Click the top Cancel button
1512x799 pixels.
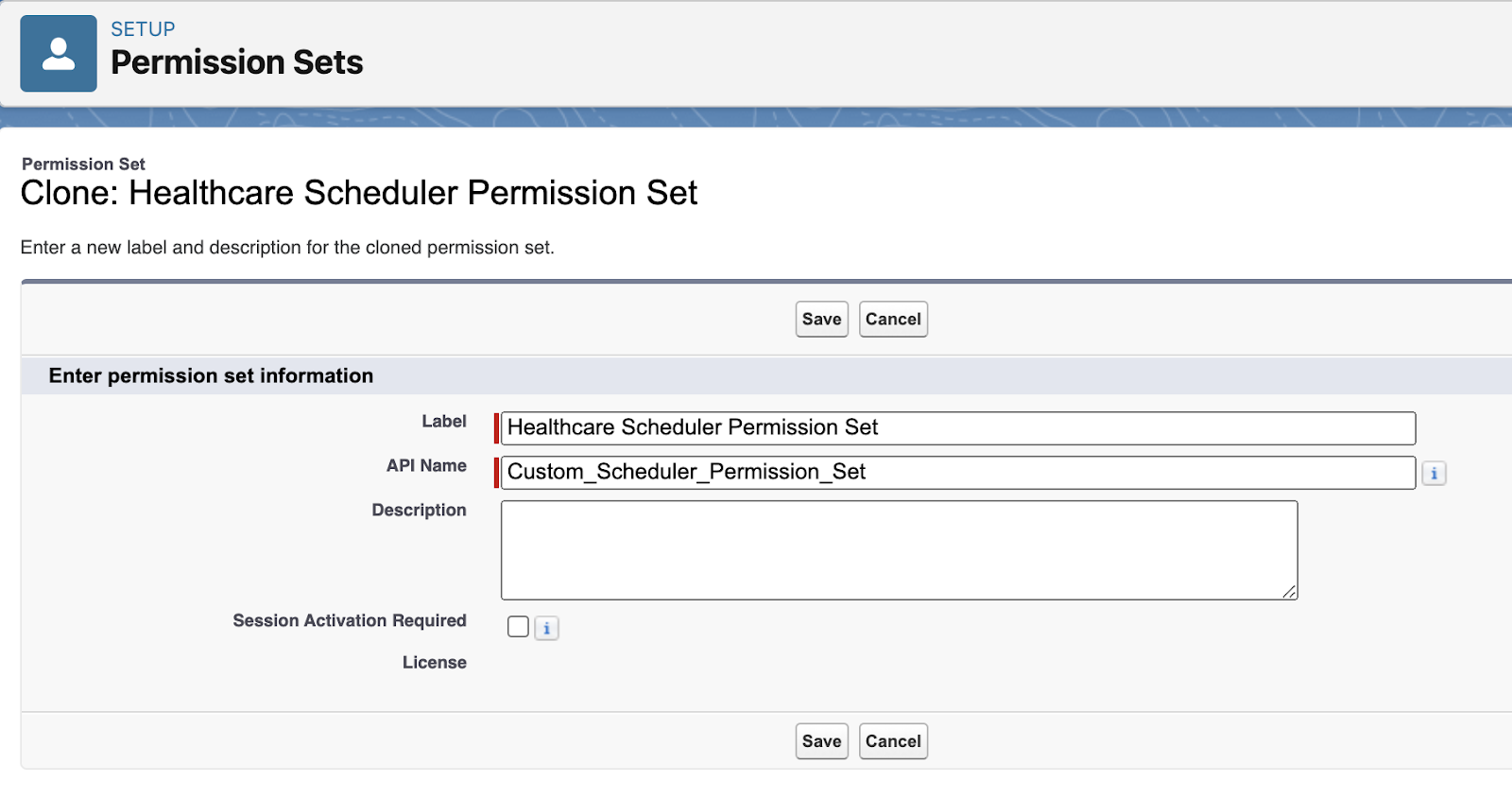coord(893,320)
